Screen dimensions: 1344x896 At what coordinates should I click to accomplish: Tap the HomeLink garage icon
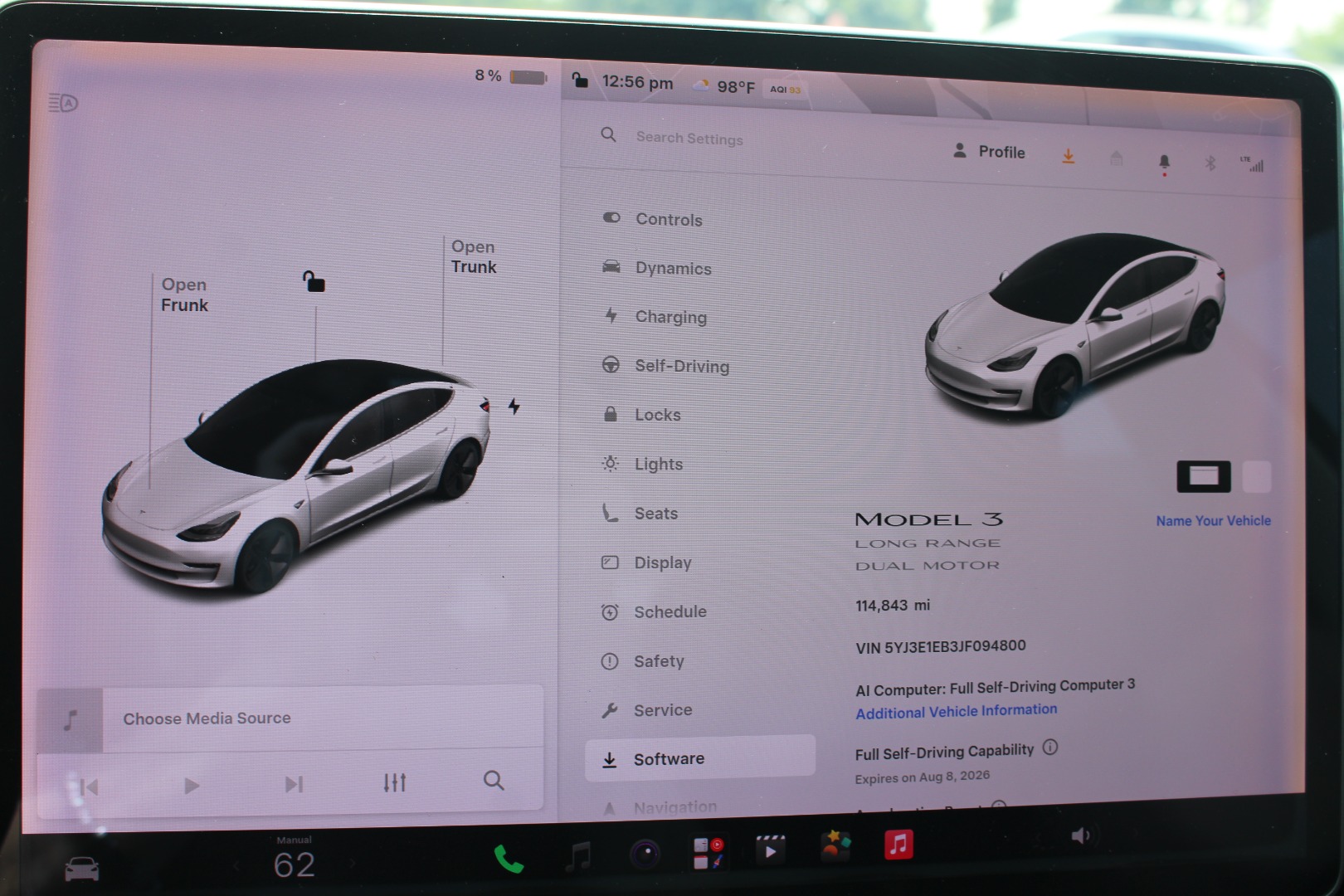(x=1117, y=158)
